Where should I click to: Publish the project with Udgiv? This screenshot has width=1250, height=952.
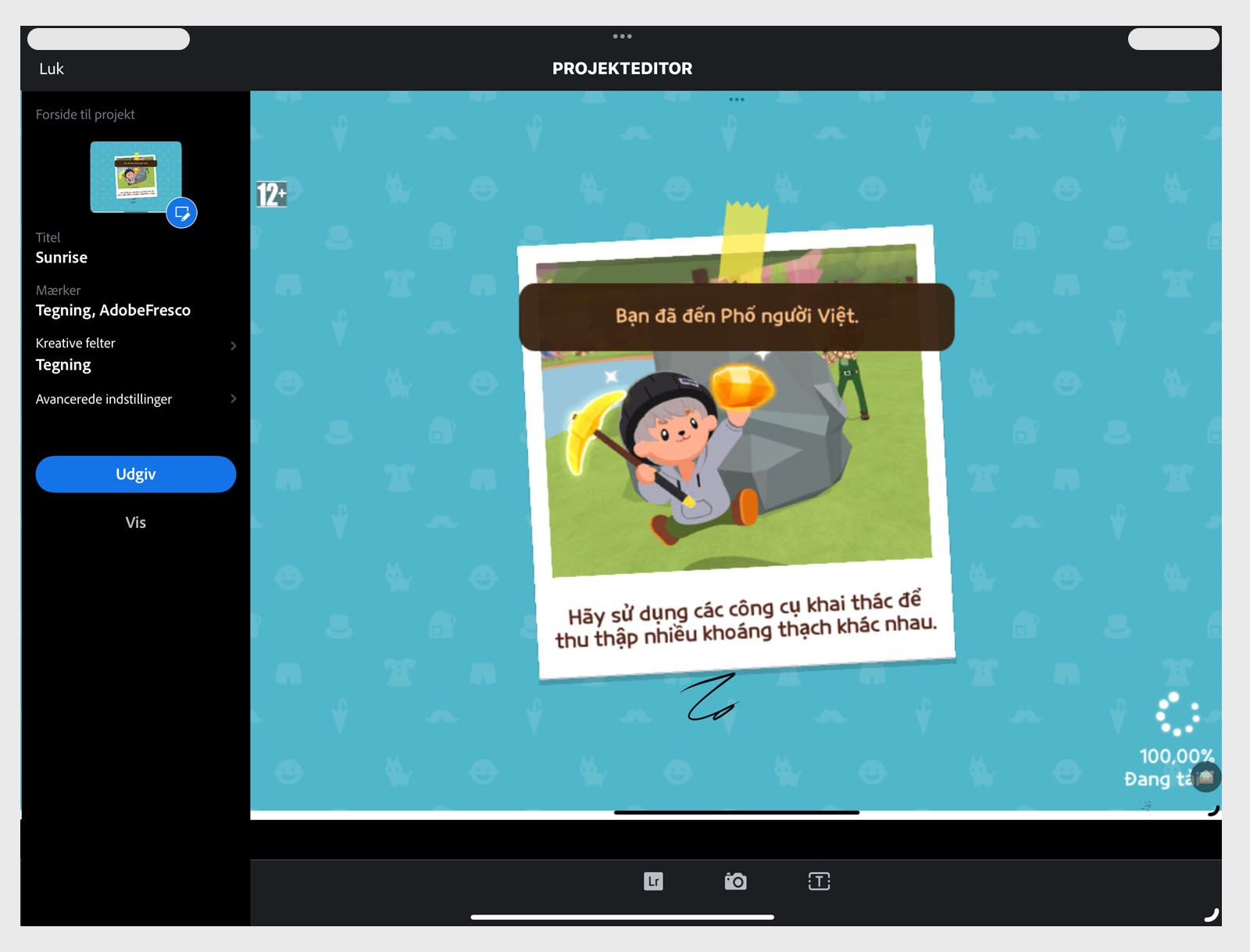(136, 474)
